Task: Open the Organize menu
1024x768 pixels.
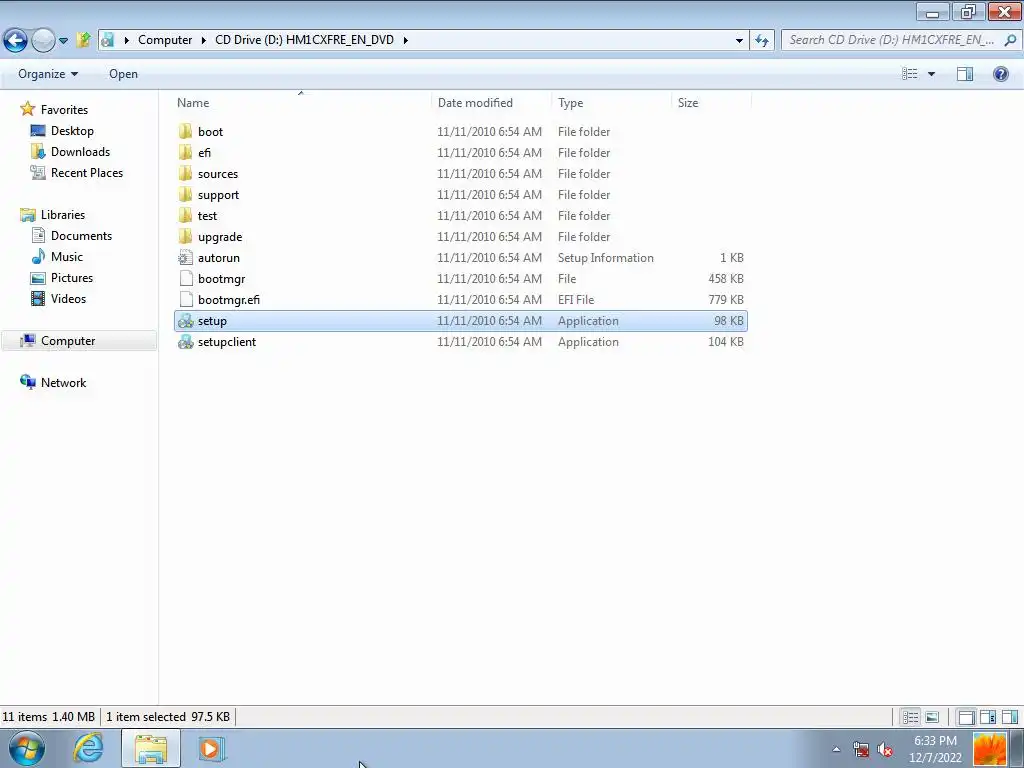Action: pyautogui.click(x=48, y=74)
